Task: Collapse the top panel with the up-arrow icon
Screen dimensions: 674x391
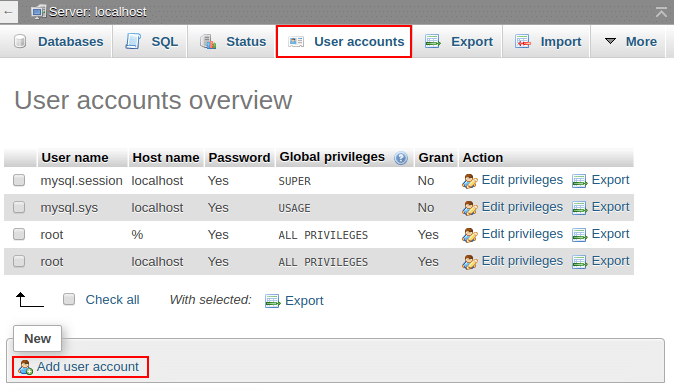Action: [662, 12]
